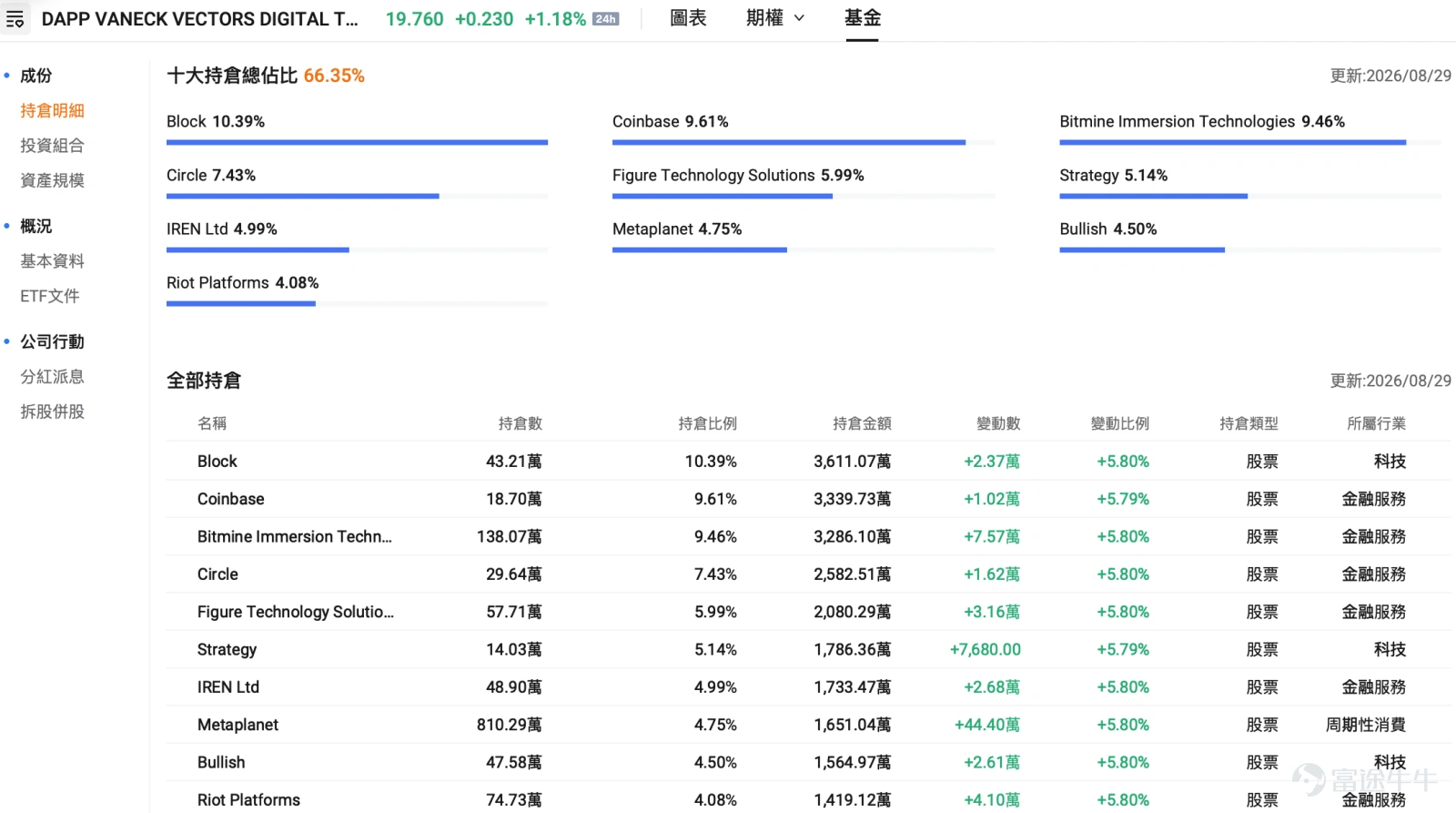Click the 19.760 price quote
The image size is (1456, 813).
[x=414, y=19]
